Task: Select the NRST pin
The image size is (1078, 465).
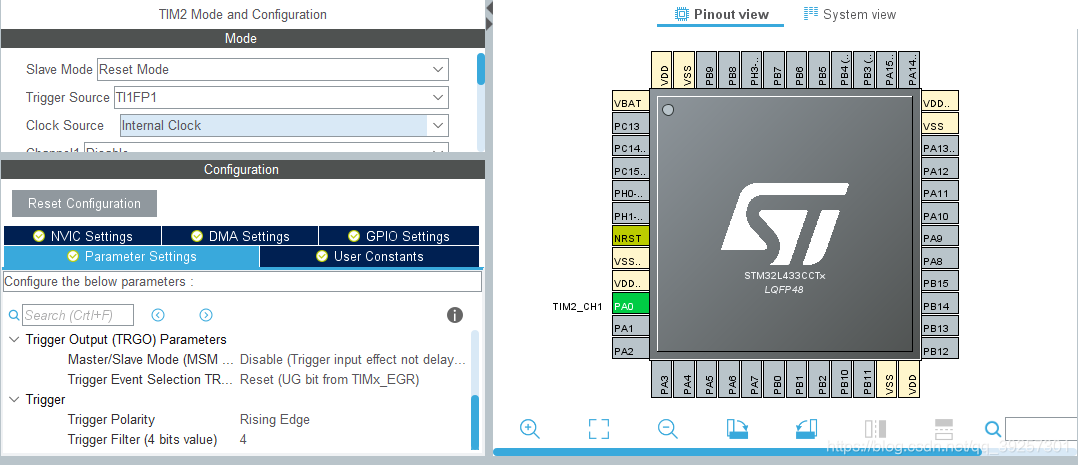Action: (630, 238)
